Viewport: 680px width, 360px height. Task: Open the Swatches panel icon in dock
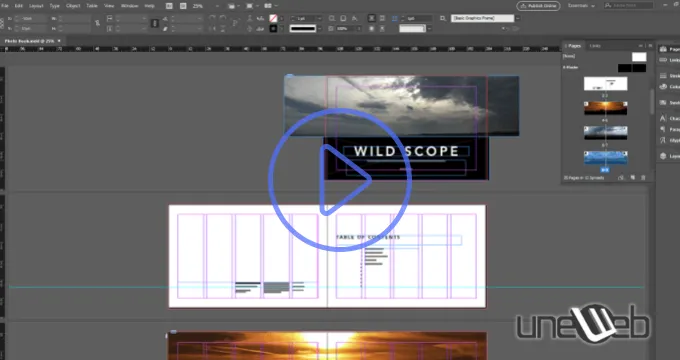coord(663,103)
